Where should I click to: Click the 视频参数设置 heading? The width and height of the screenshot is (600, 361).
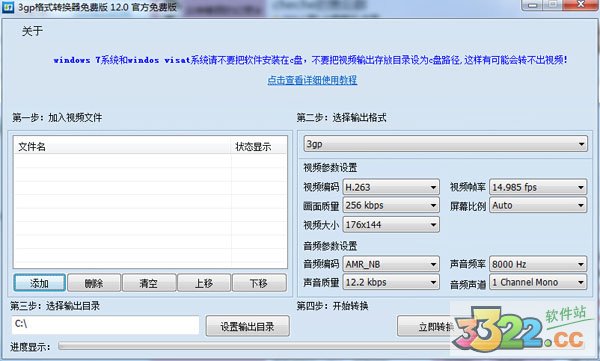(x=330, y=168)
